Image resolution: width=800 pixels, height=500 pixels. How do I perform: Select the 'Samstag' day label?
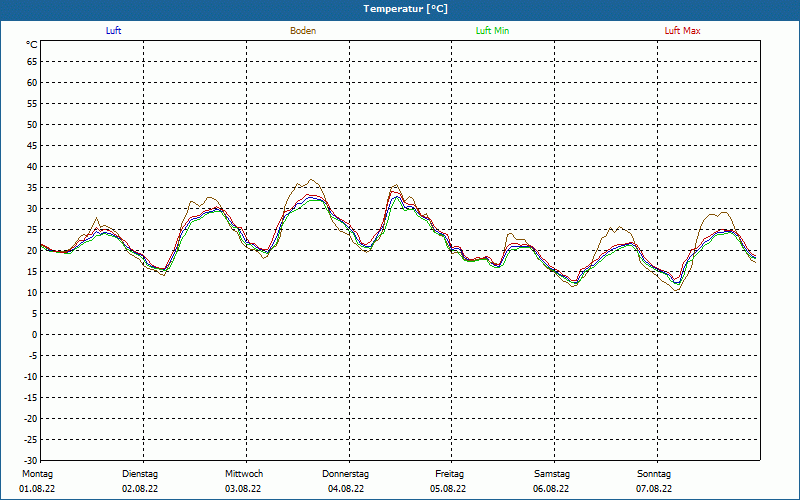pos(552,474)
